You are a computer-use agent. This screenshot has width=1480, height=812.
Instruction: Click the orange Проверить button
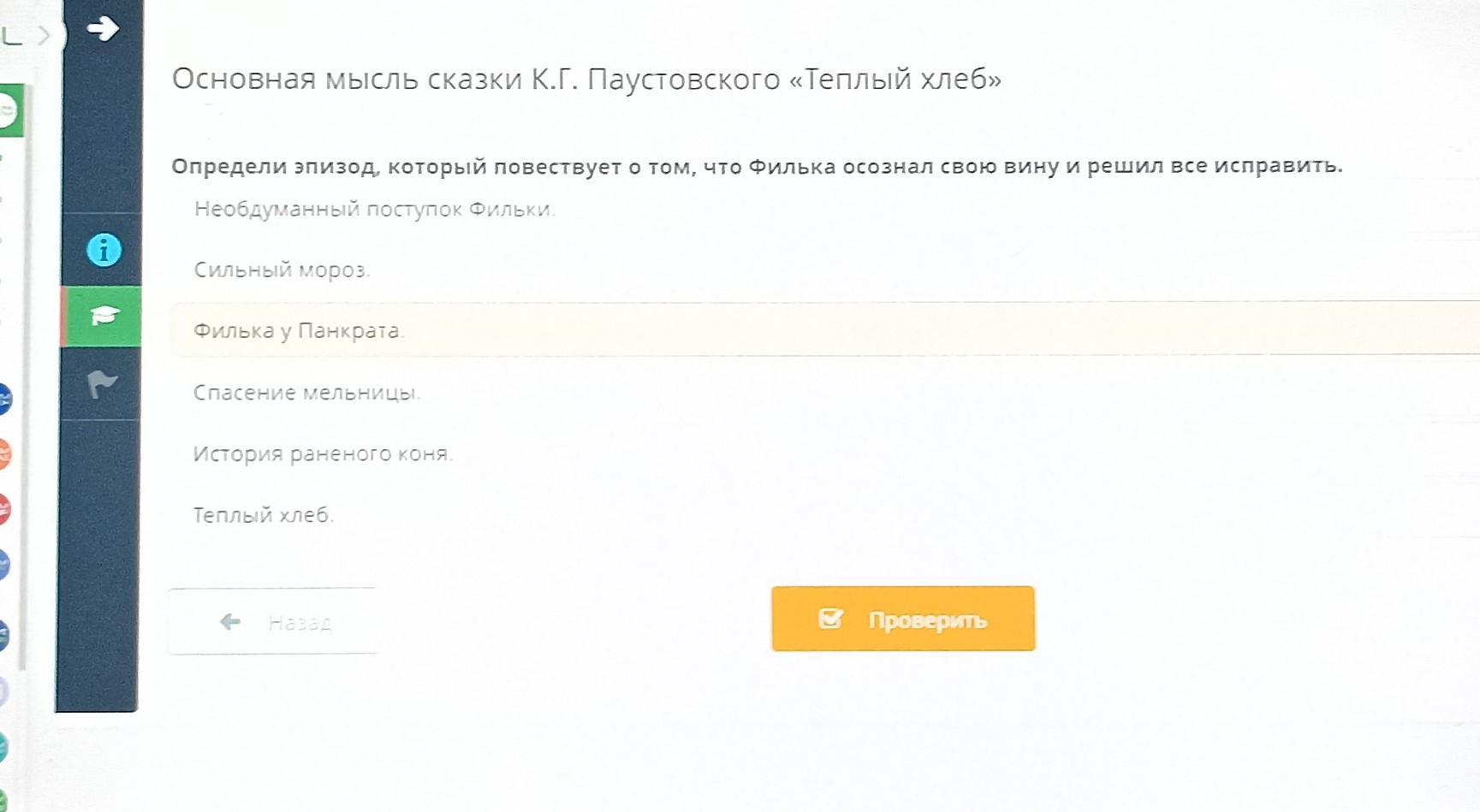[x=903, y=619]
